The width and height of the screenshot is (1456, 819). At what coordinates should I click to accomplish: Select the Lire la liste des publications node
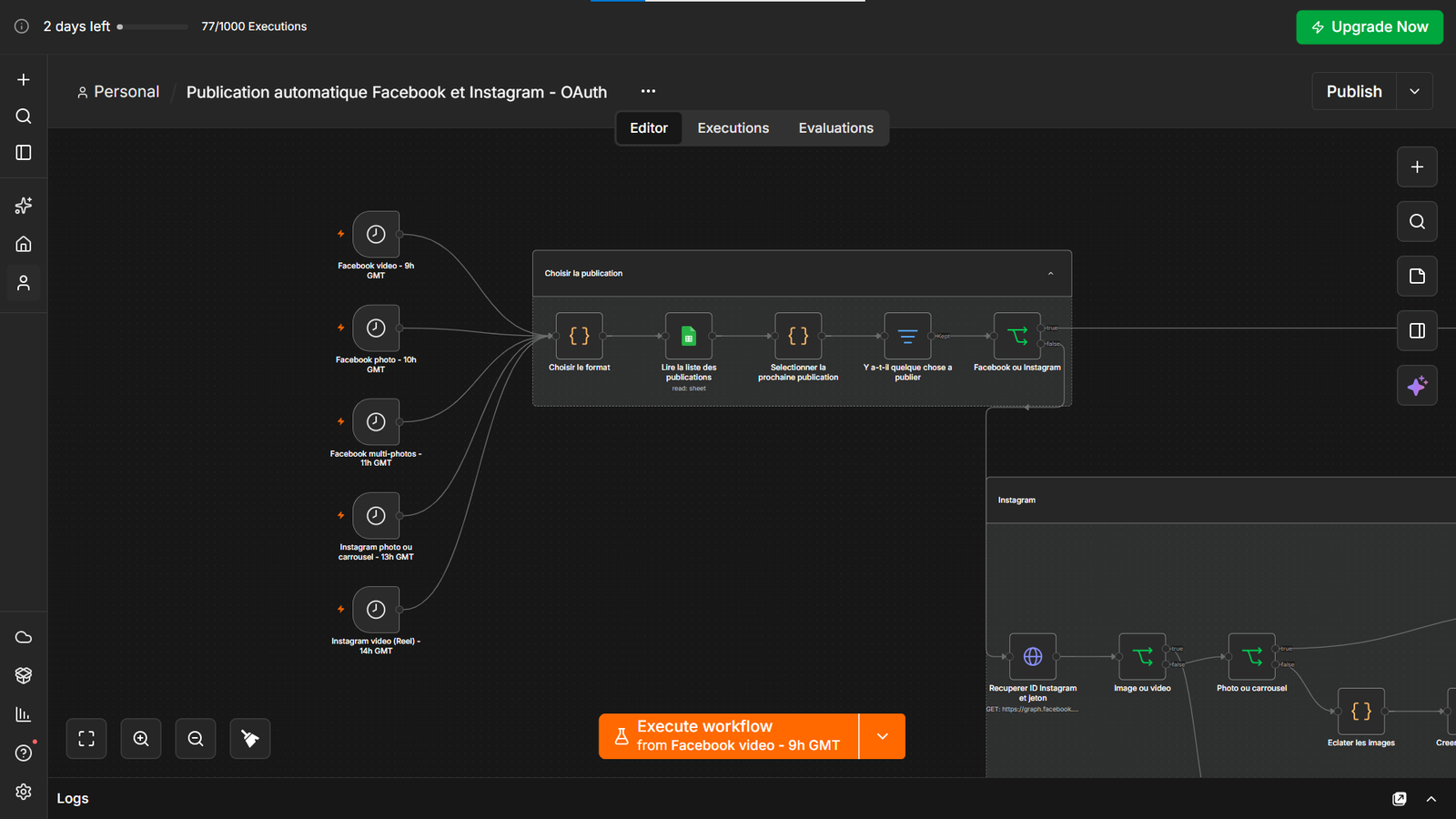pos(689,336)
